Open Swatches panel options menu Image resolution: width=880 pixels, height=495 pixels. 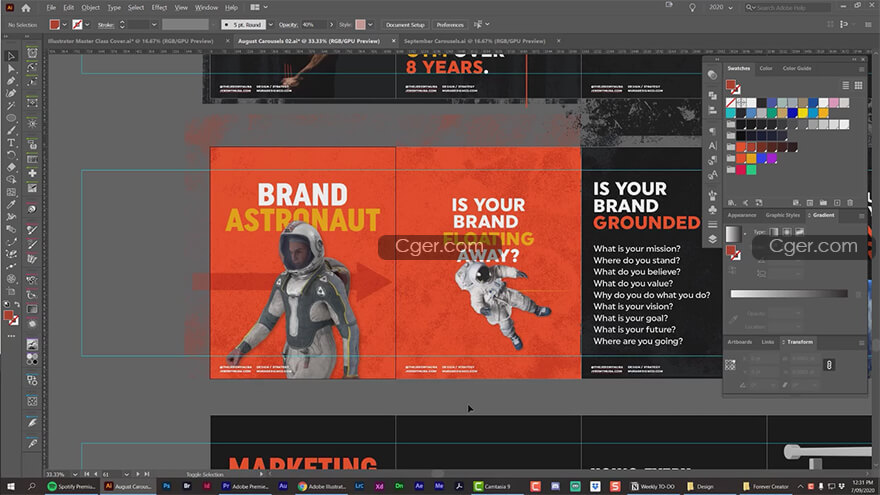[861, 69]
